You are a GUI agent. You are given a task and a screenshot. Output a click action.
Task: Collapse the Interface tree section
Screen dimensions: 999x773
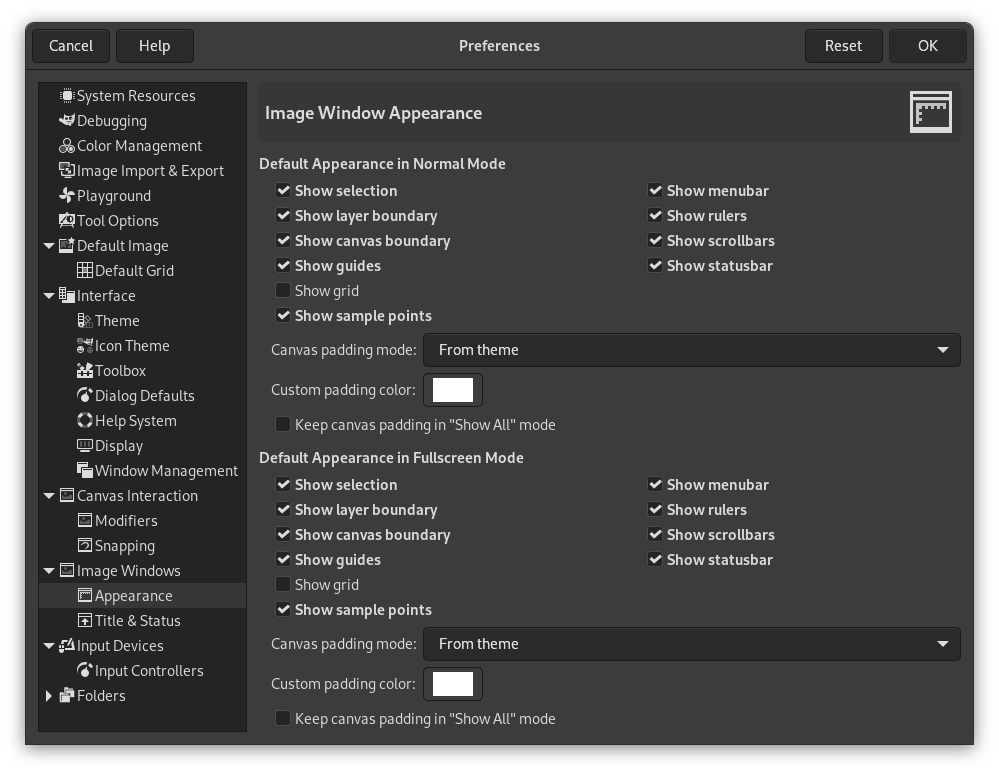[49, 295]
